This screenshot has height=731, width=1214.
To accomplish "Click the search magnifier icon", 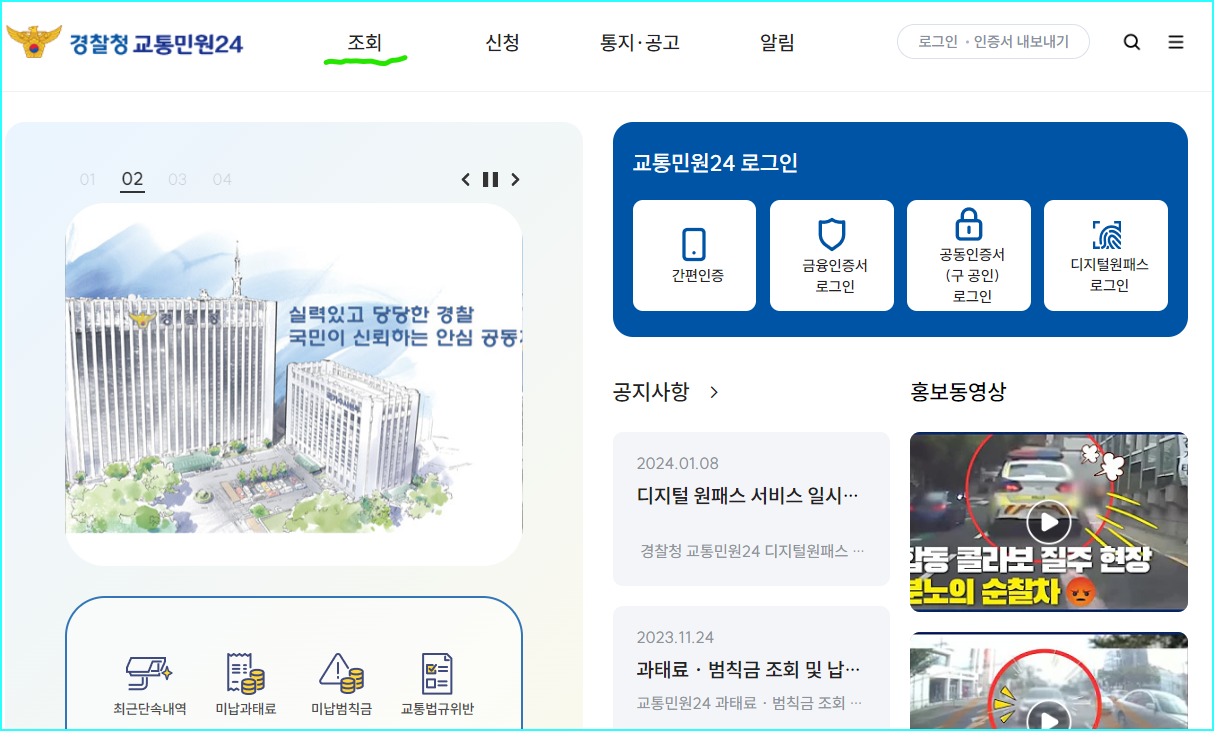I will tap(1132, 42).
